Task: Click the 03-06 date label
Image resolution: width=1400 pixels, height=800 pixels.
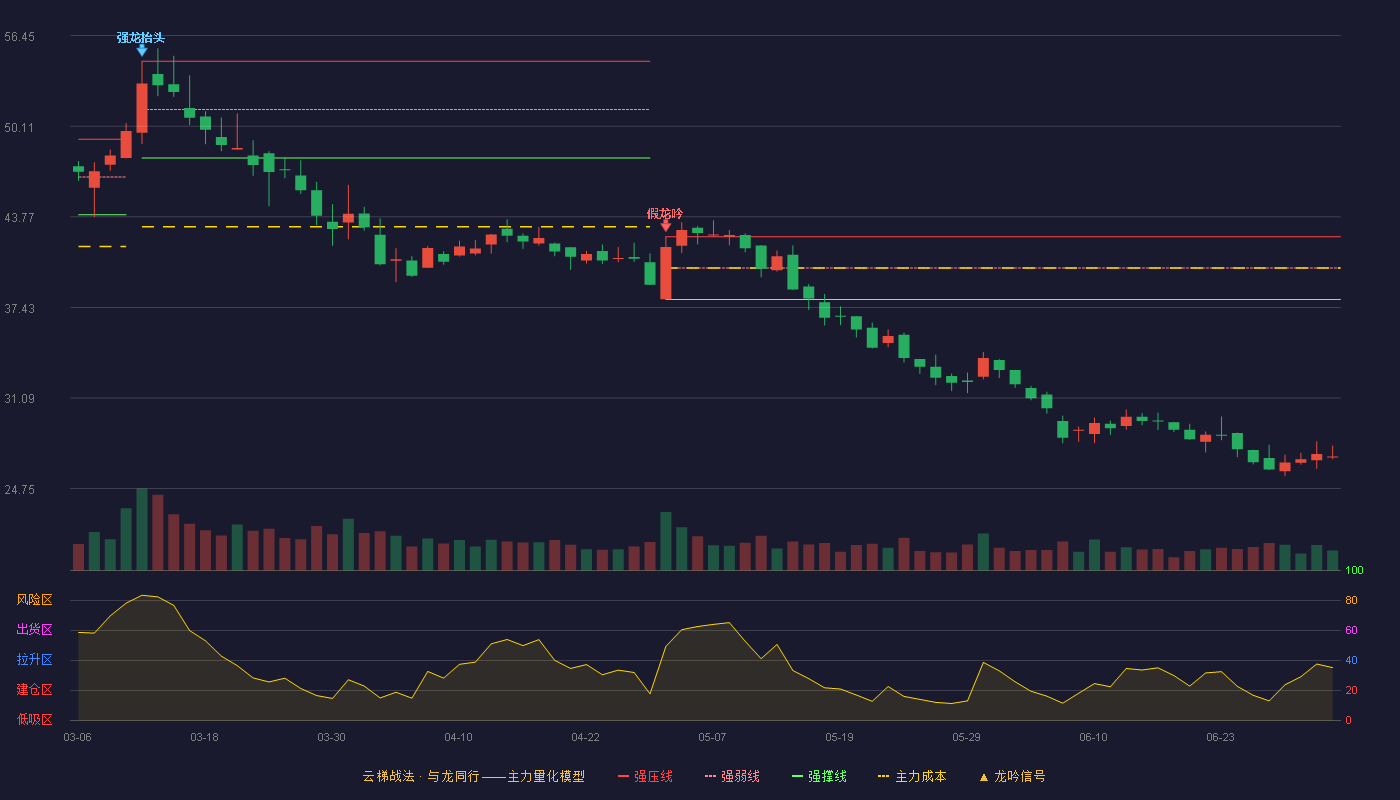Action: tap(77, 737)
